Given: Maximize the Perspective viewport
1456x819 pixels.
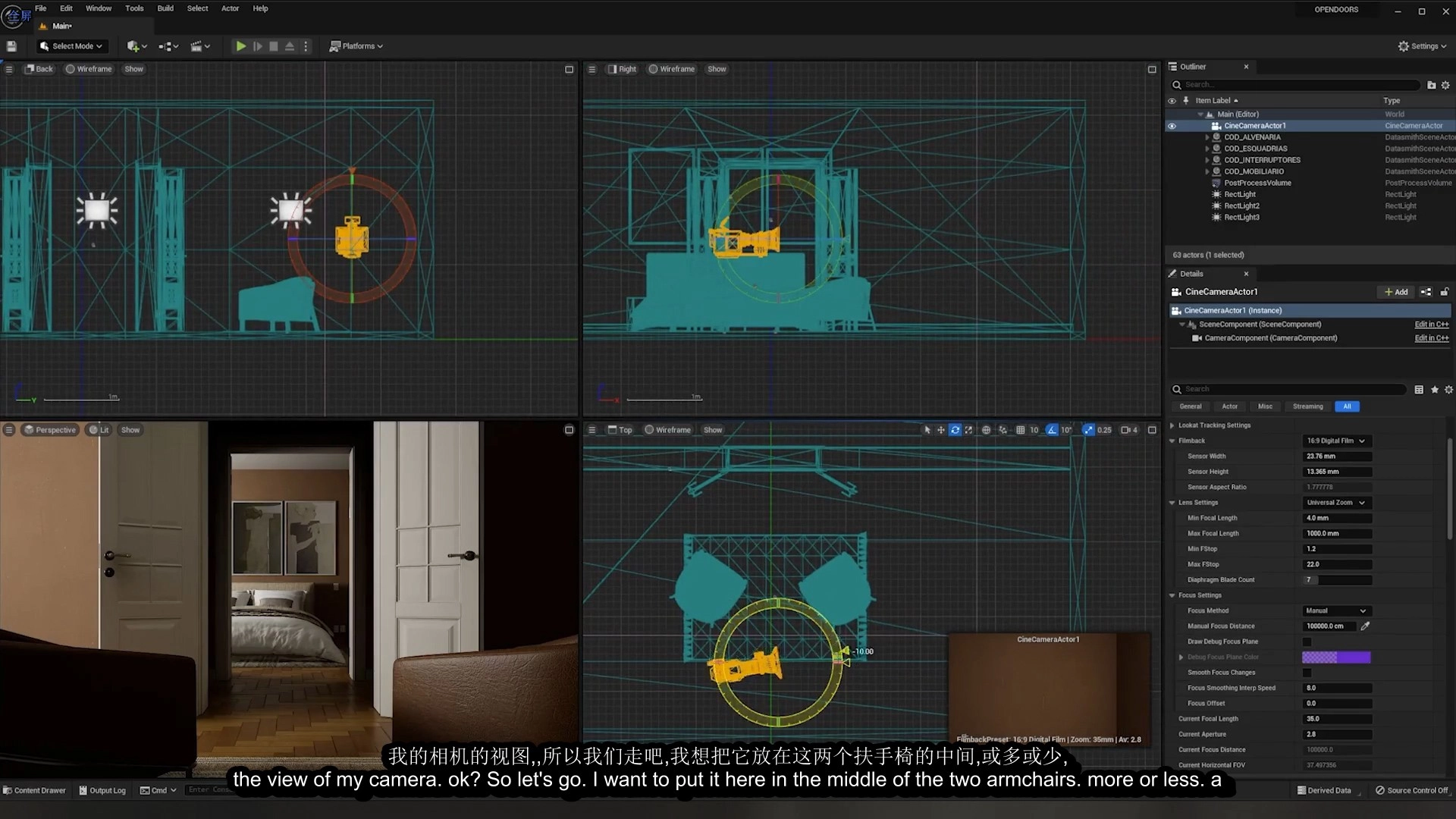Looking at the screenshot, I should click(569, 430).
